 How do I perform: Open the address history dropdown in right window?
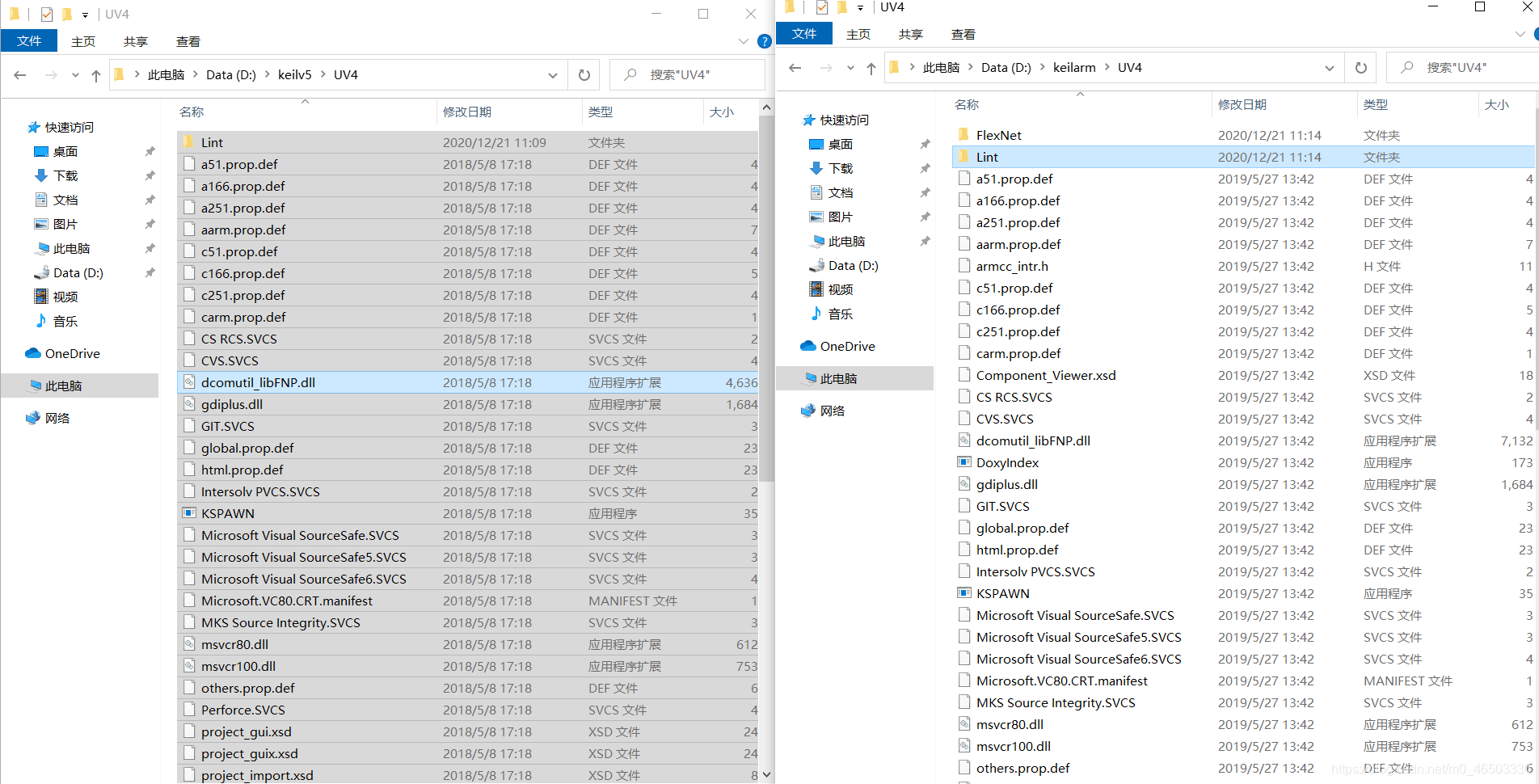(1330, 68)
